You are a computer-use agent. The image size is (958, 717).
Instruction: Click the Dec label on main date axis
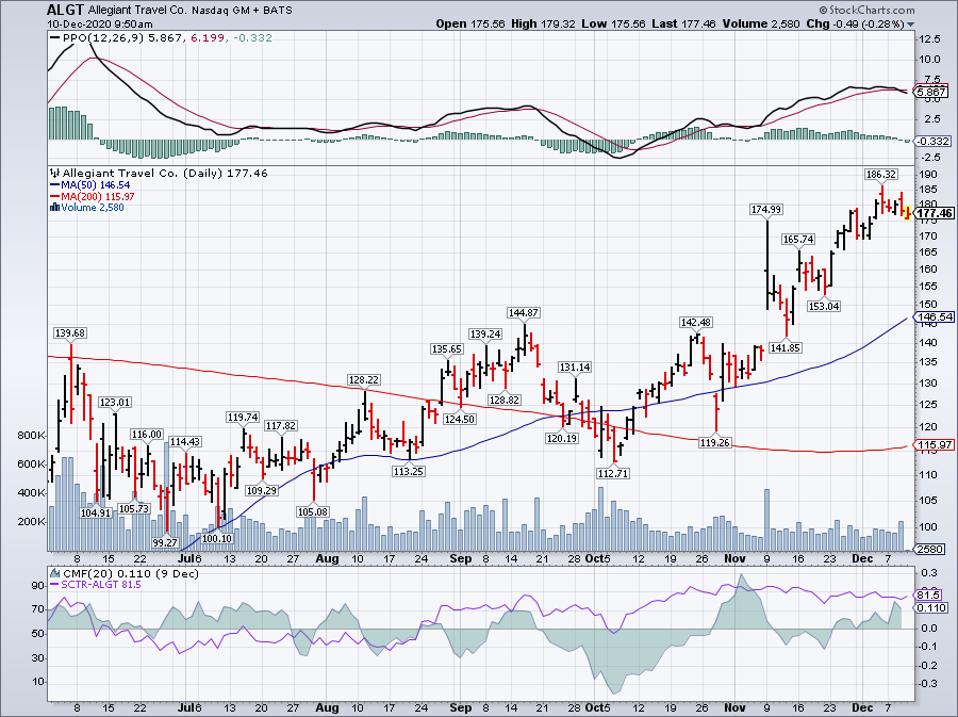(862, 559)
